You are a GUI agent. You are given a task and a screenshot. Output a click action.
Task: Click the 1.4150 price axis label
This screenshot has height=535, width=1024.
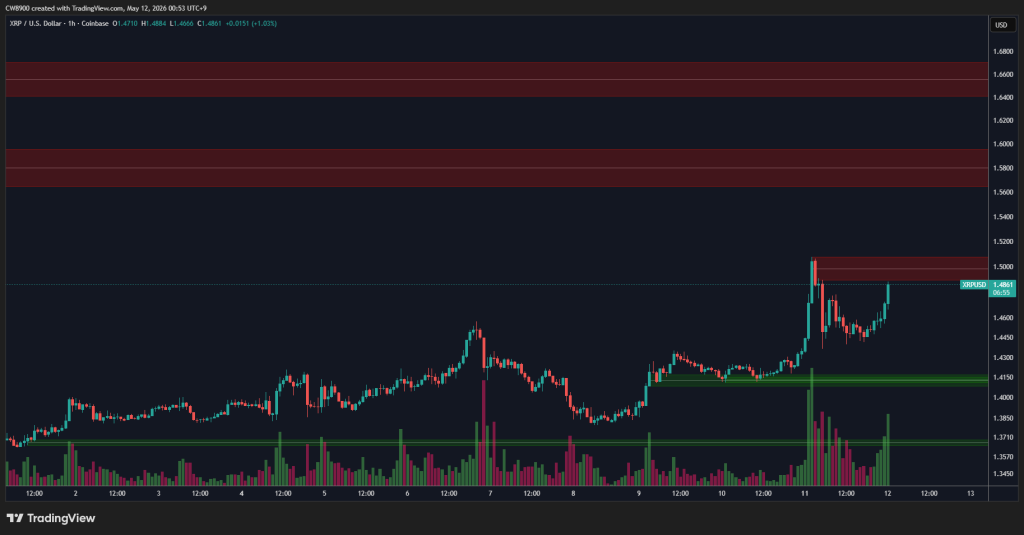[x=1003, y=377]
